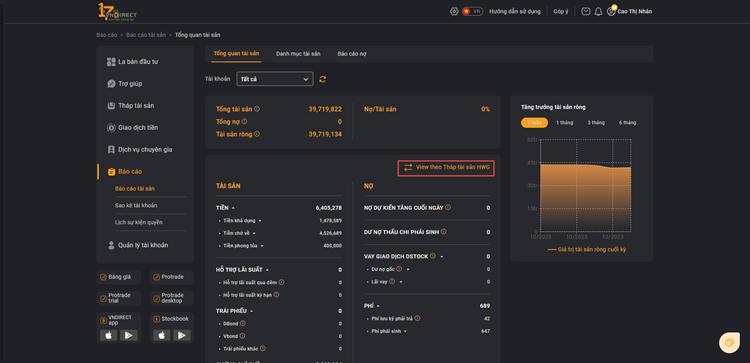
Task: Open the notifications bell icon
Action: pos(598,11)
